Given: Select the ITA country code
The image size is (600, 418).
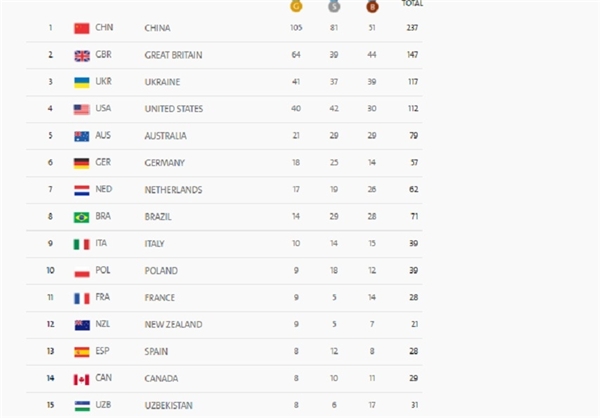Looking at the screenshot, I should pos(101,243).
